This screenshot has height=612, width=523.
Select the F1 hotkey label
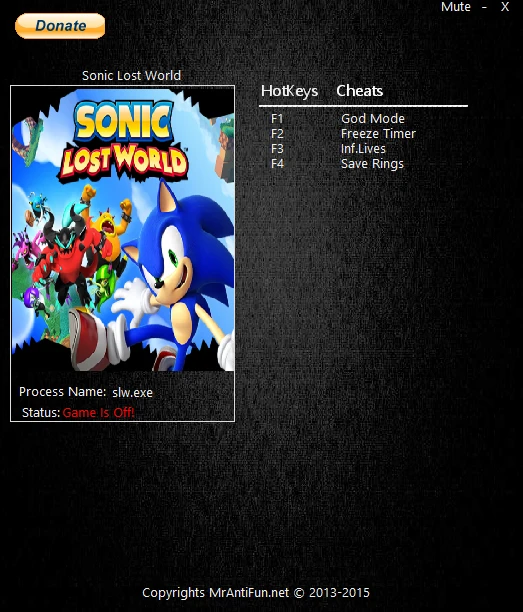click(277, 118)
